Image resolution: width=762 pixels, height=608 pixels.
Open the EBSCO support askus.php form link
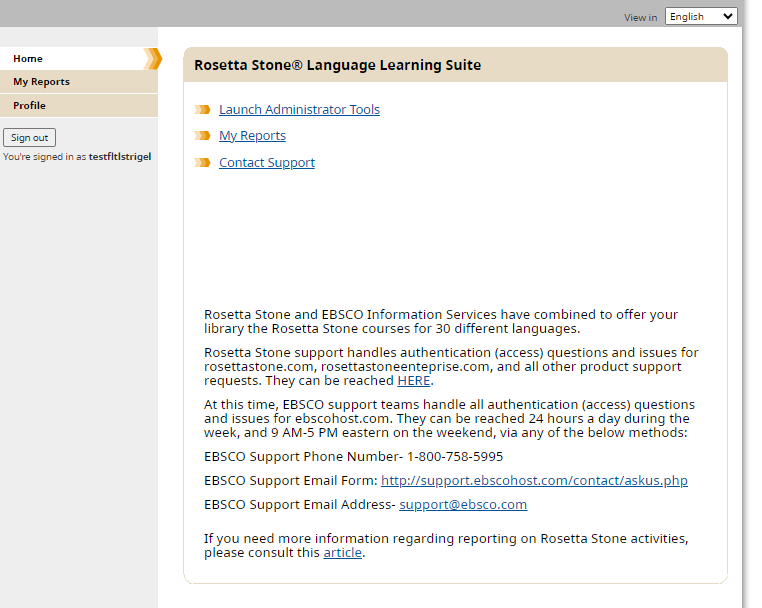(534, 481)
